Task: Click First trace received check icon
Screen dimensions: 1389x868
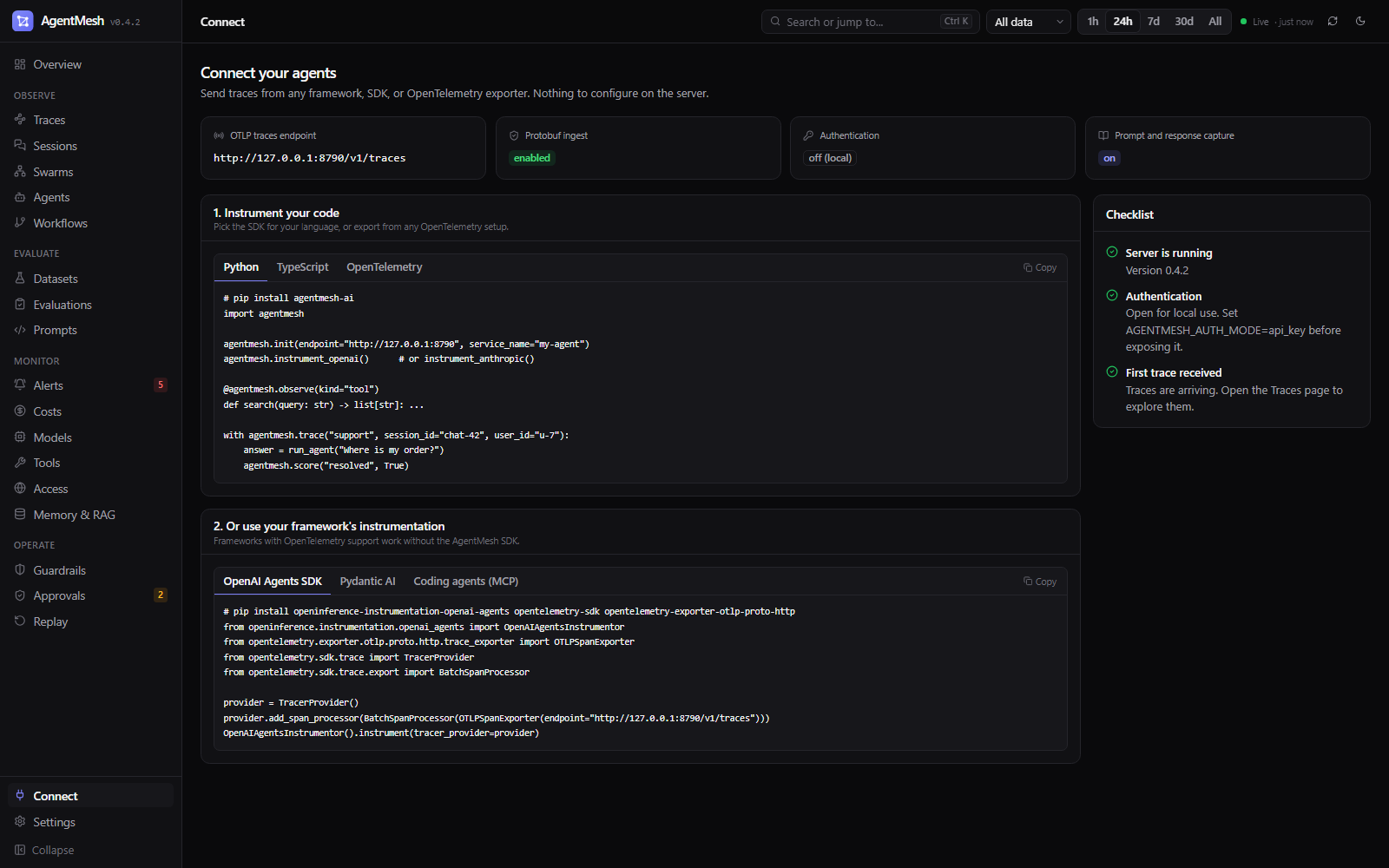Action: pyautogui.click(x=1112, y=372)
